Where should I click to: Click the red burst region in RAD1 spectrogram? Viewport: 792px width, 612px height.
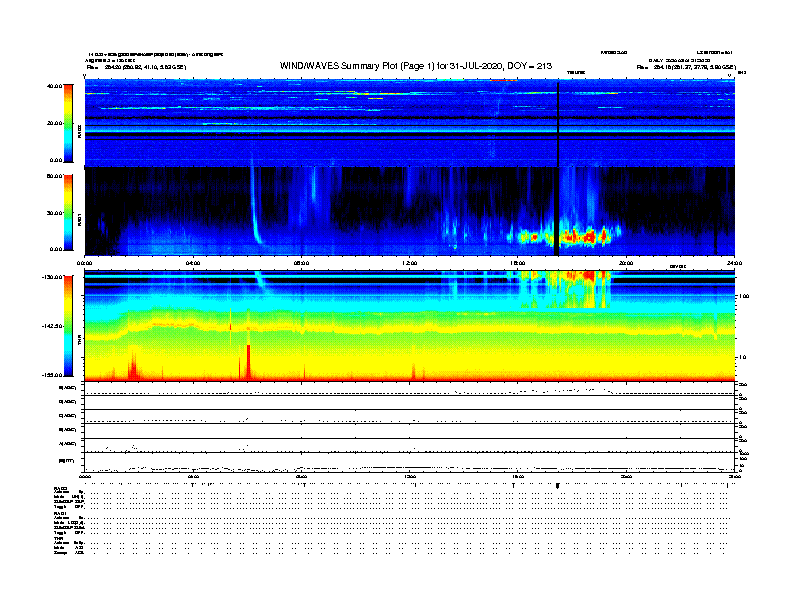(x=571, y=237)
